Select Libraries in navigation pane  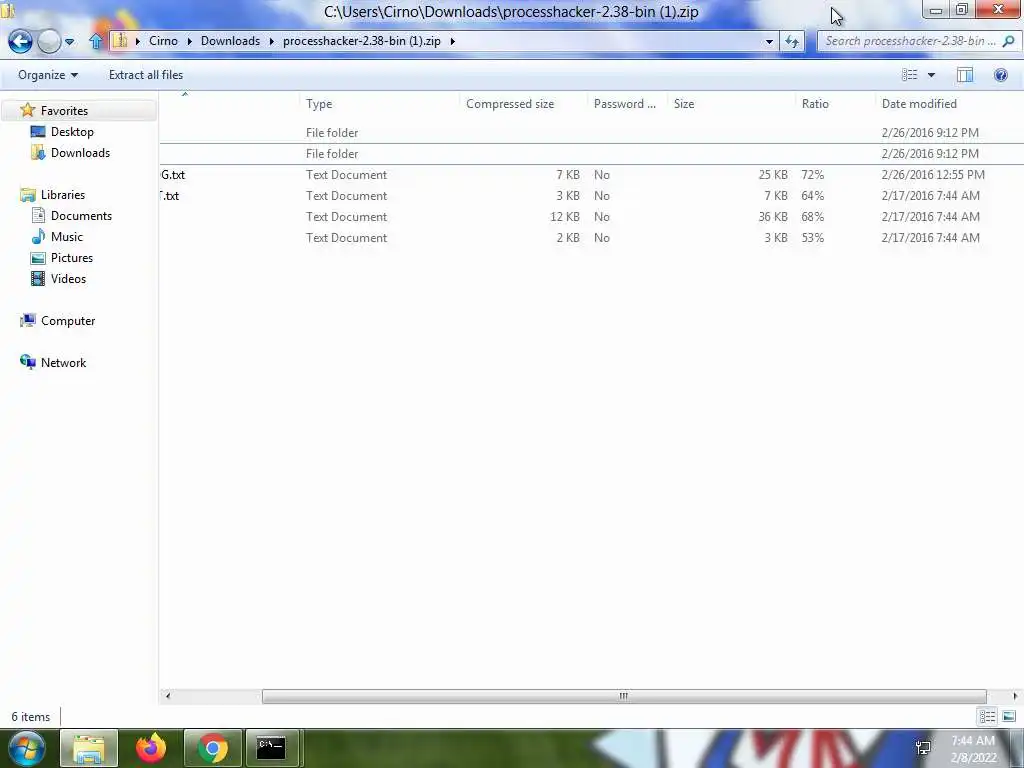coord(63,195)
